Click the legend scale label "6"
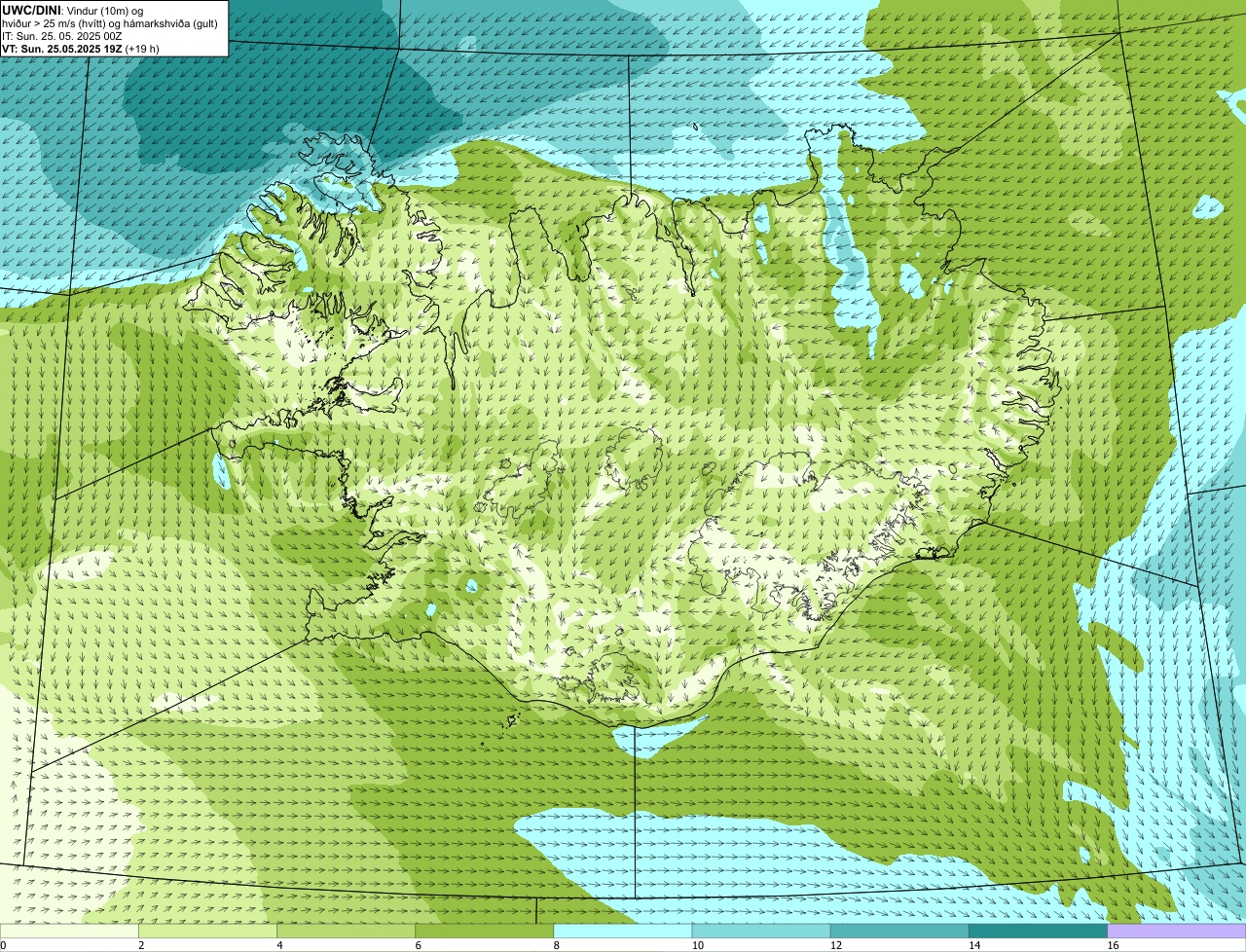This screenshot has width=1246, height=952. 418,945
